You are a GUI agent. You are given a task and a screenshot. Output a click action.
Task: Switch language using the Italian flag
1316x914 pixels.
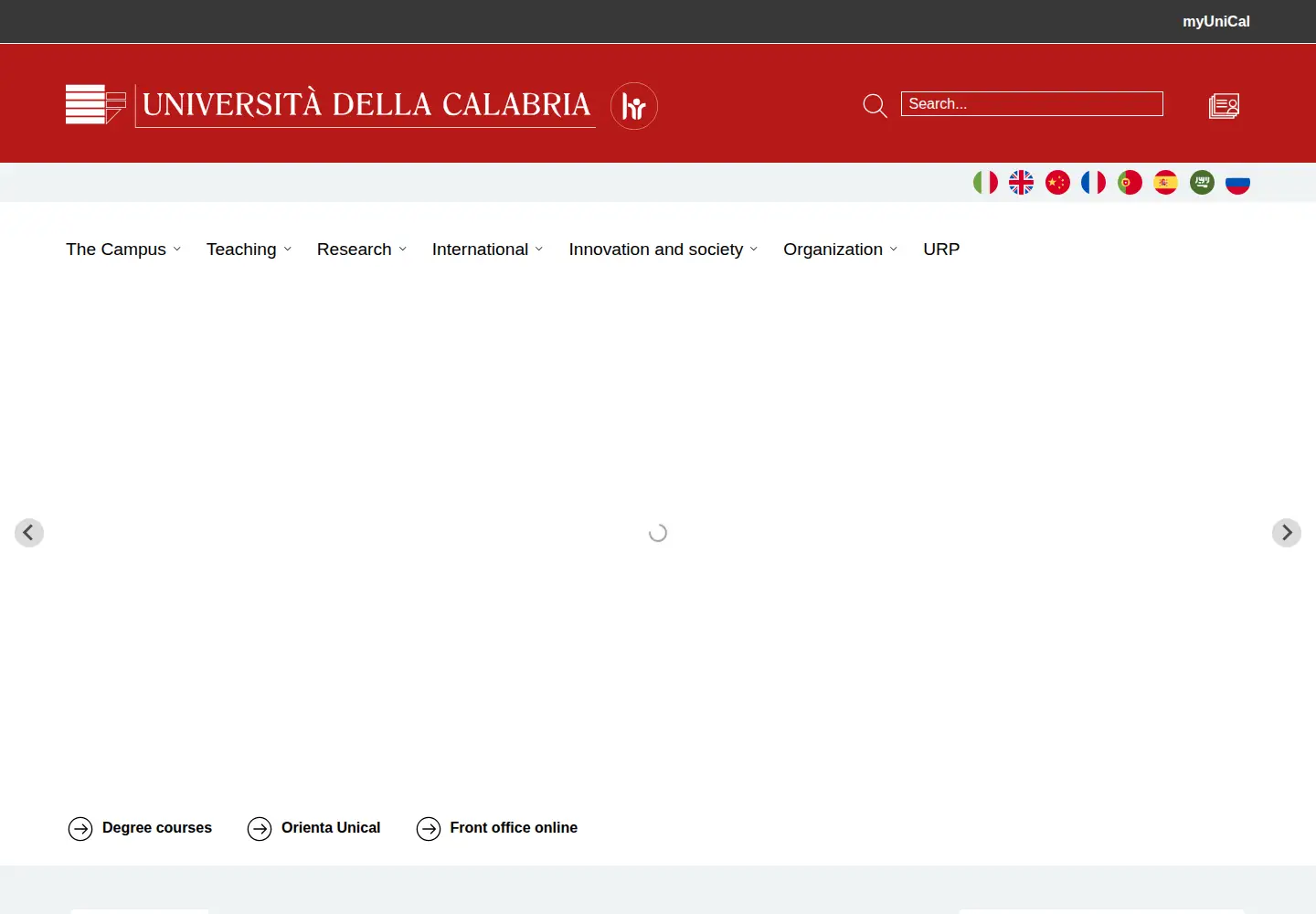pyautogui.click(x=985, y=183)
